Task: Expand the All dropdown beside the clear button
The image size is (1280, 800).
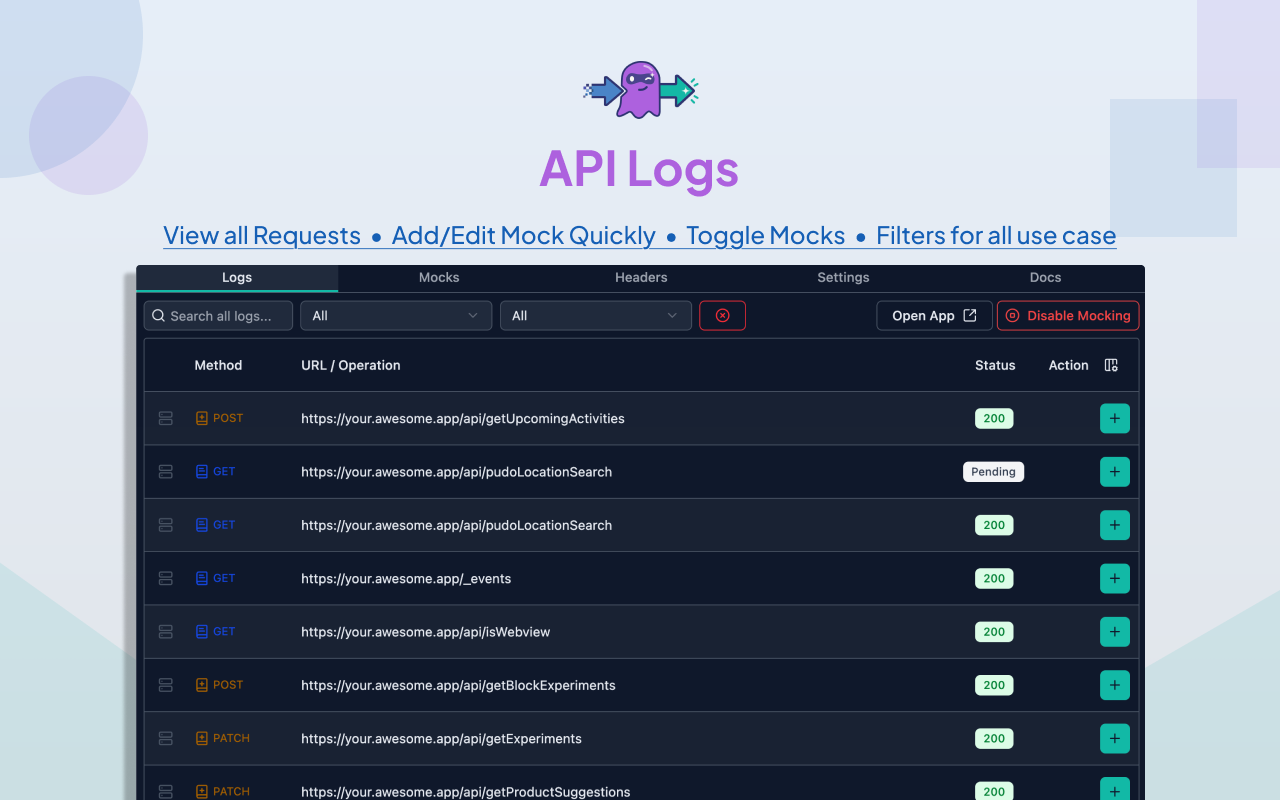Action: pyautogui.click(x=596, y=316)
